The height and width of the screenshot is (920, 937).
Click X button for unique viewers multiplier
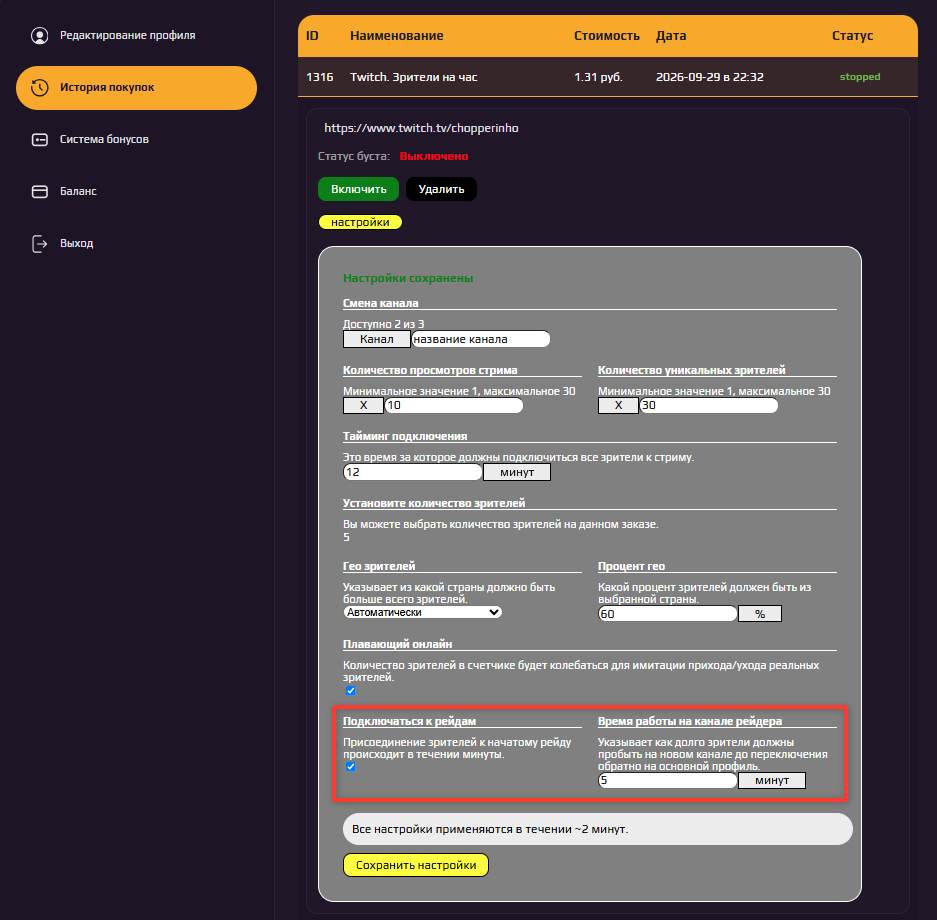click(618, 406)
